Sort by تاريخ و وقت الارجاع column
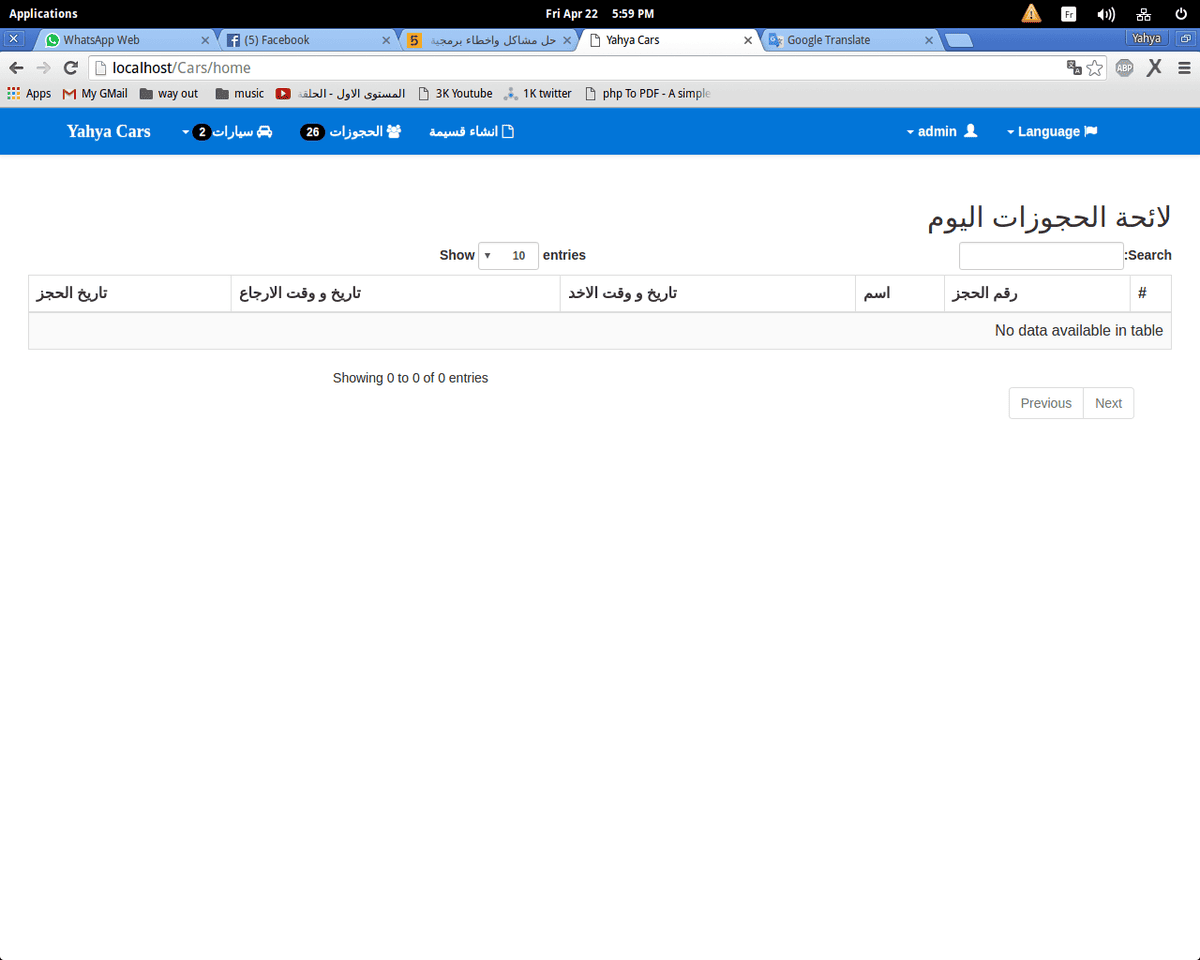 395,294
